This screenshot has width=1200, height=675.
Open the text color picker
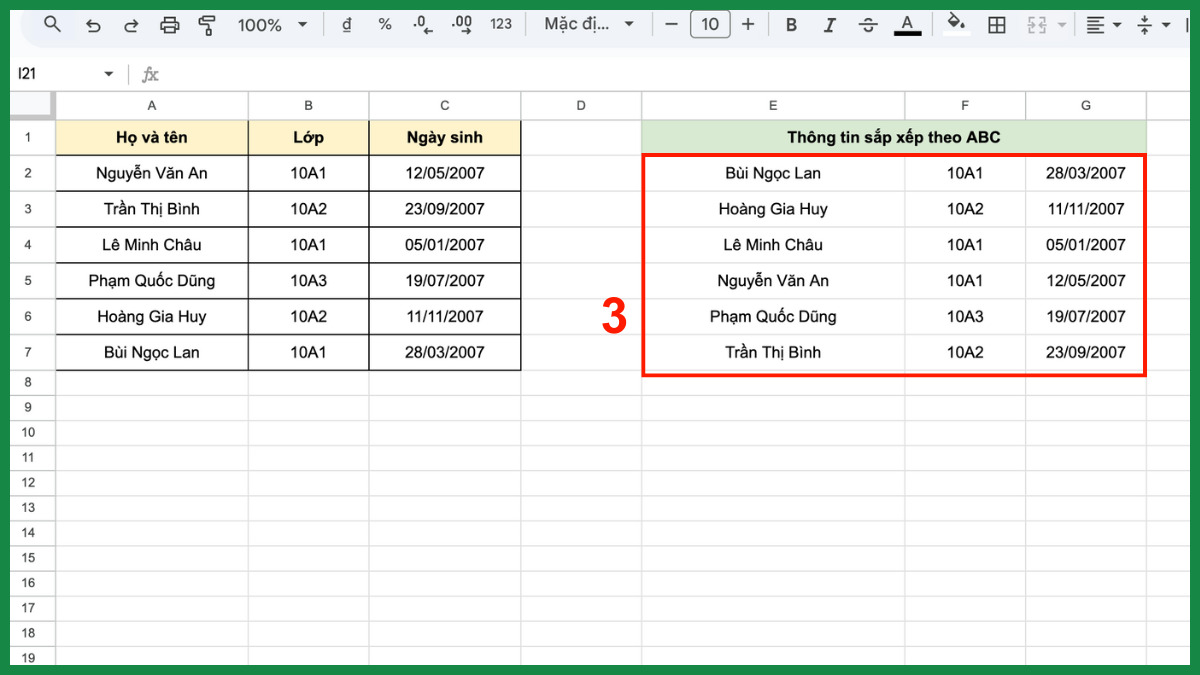pos(907,25)
